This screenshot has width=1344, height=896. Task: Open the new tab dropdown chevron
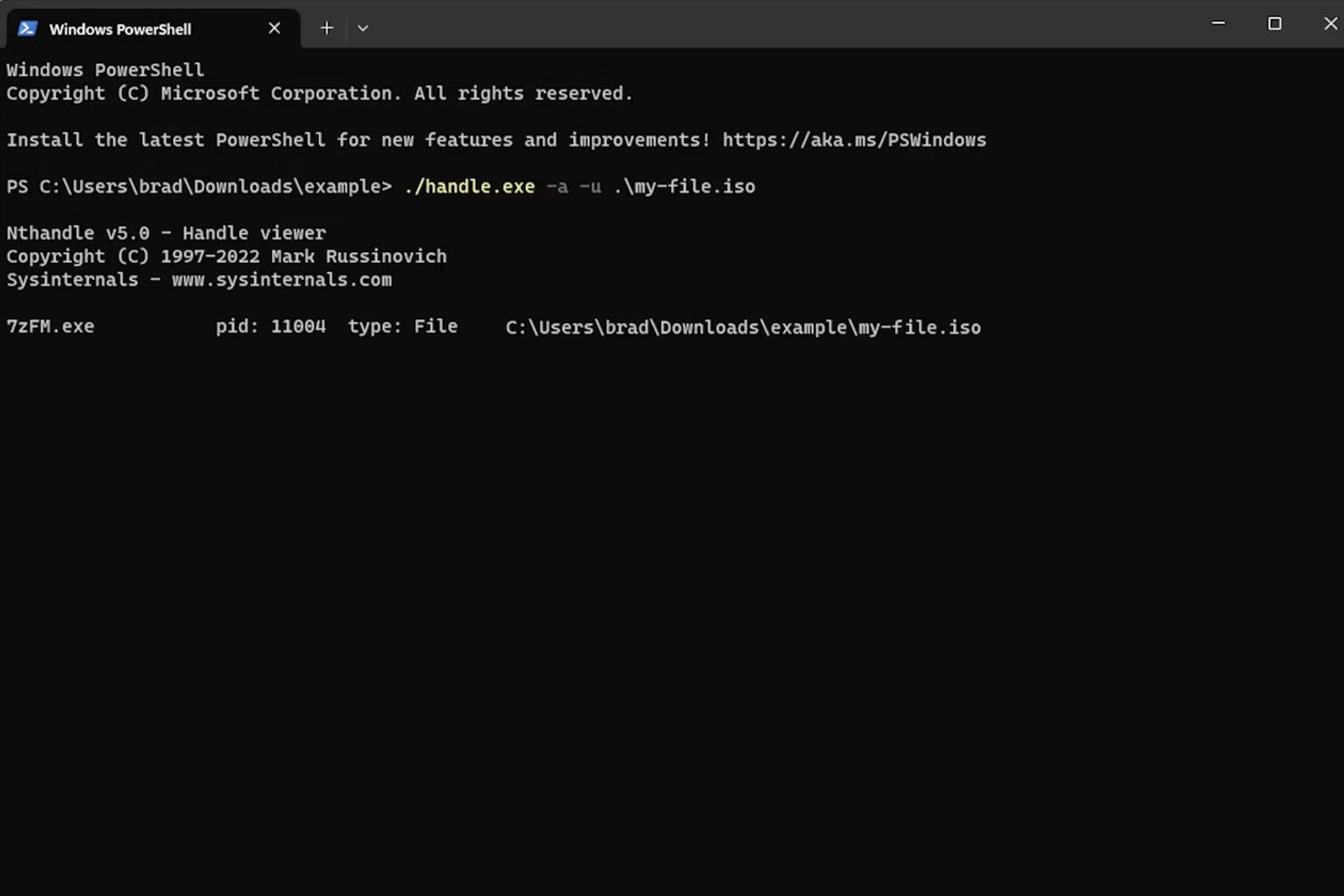(363, 28)
